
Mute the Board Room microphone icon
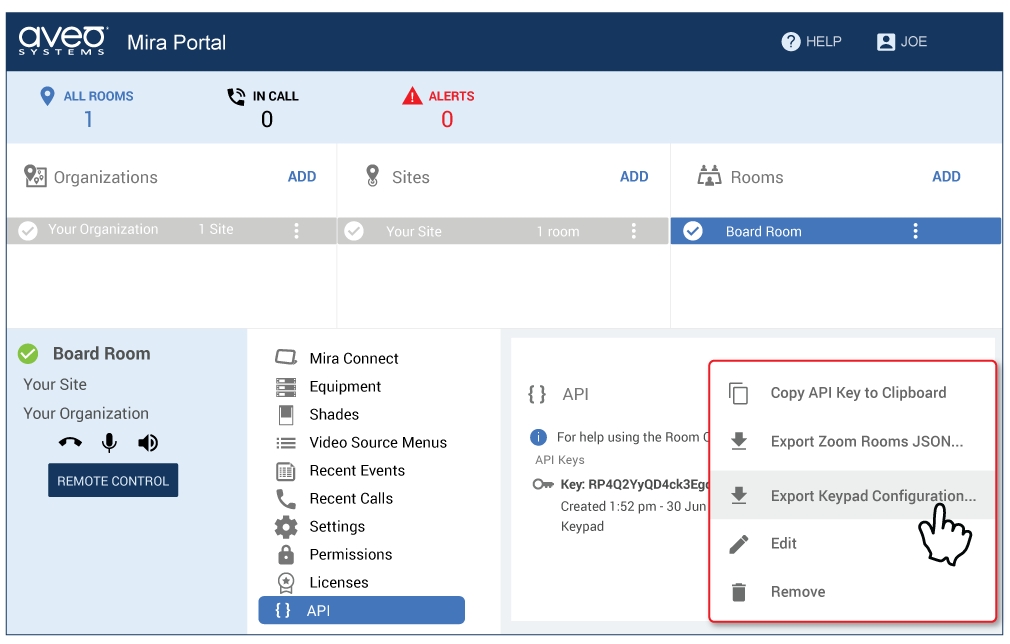coord(109,443)
